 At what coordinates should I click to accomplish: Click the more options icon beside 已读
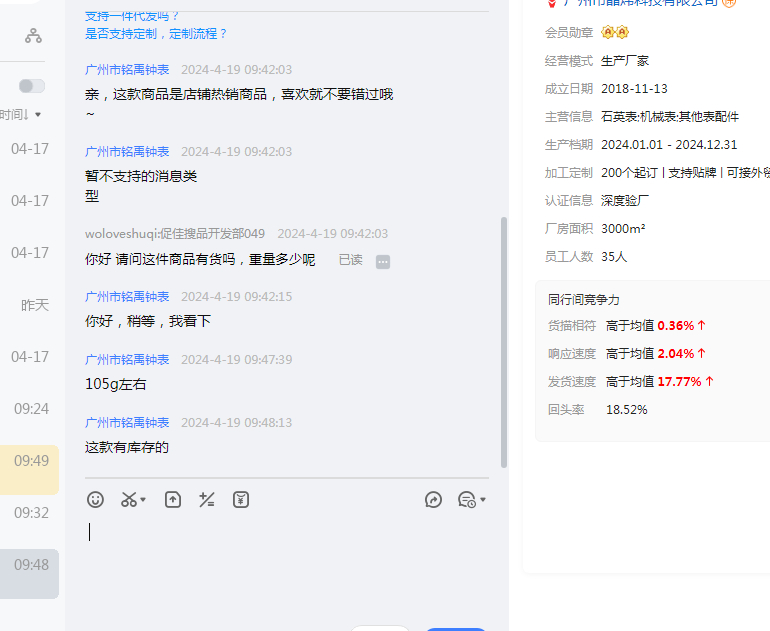coord(383,261)
